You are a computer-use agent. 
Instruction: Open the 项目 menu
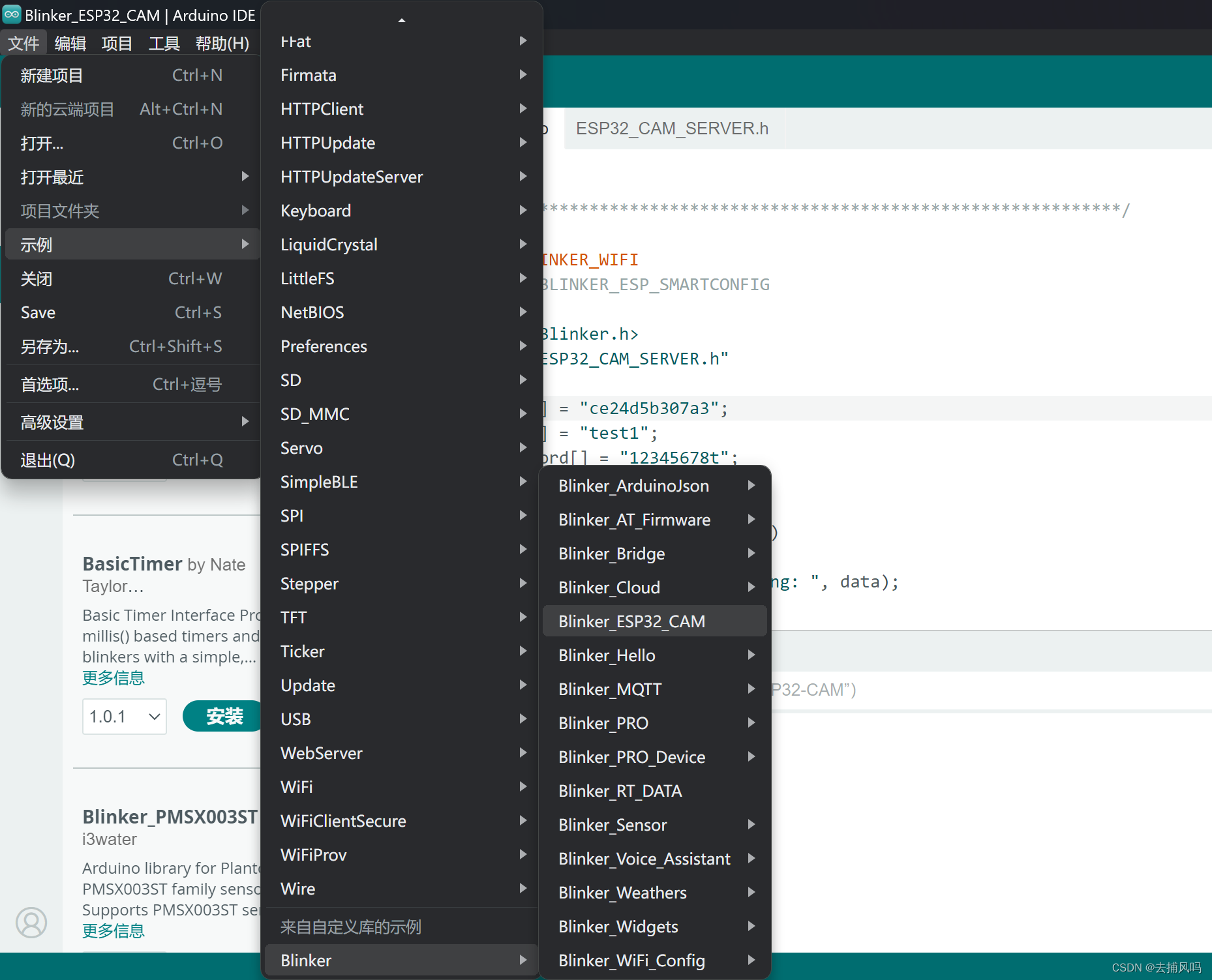(x=117, y=43)
